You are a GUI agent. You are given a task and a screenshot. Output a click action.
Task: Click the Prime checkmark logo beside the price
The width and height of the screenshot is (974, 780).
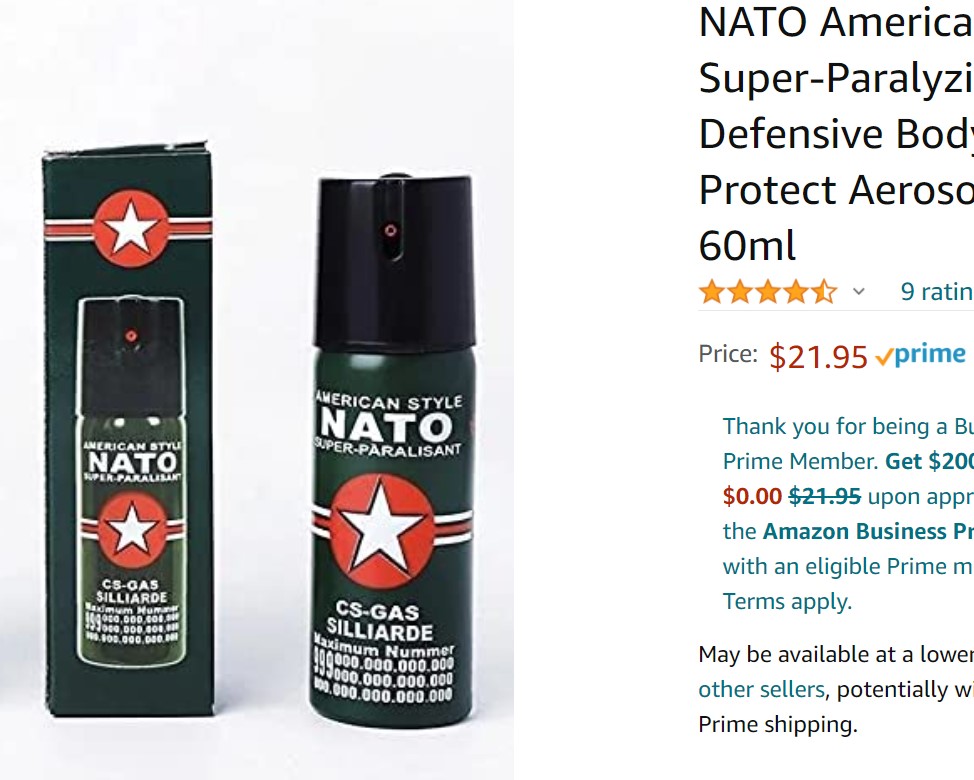[x=887, y=353]
